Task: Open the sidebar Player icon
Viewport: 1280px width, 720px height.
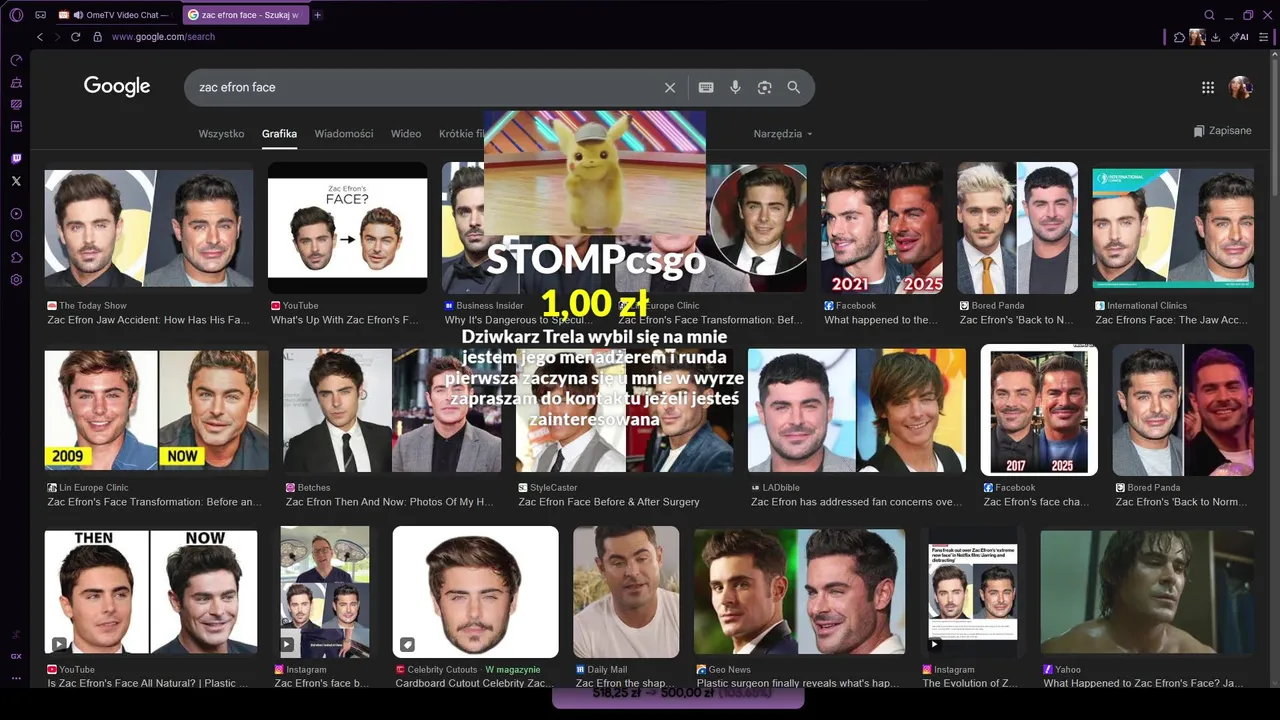Action: click(x=16, y=214)
